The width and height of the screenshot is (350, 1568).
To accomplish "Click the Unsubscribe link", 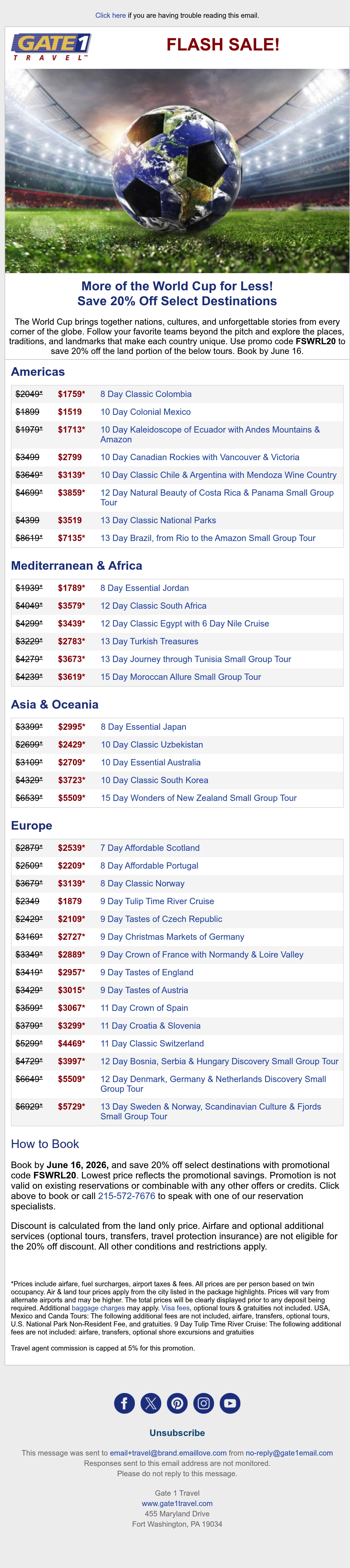I will (x=177, y=1432).
